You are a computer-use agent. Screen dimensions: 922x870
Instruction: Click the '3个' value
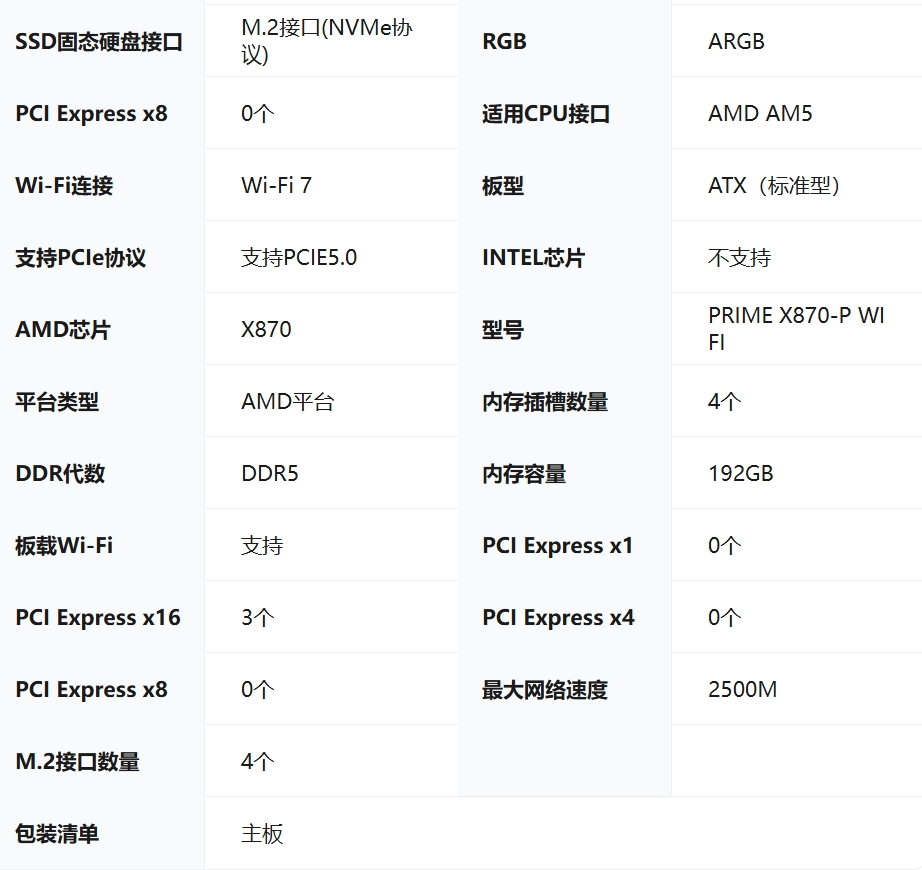tap(258, 617)
